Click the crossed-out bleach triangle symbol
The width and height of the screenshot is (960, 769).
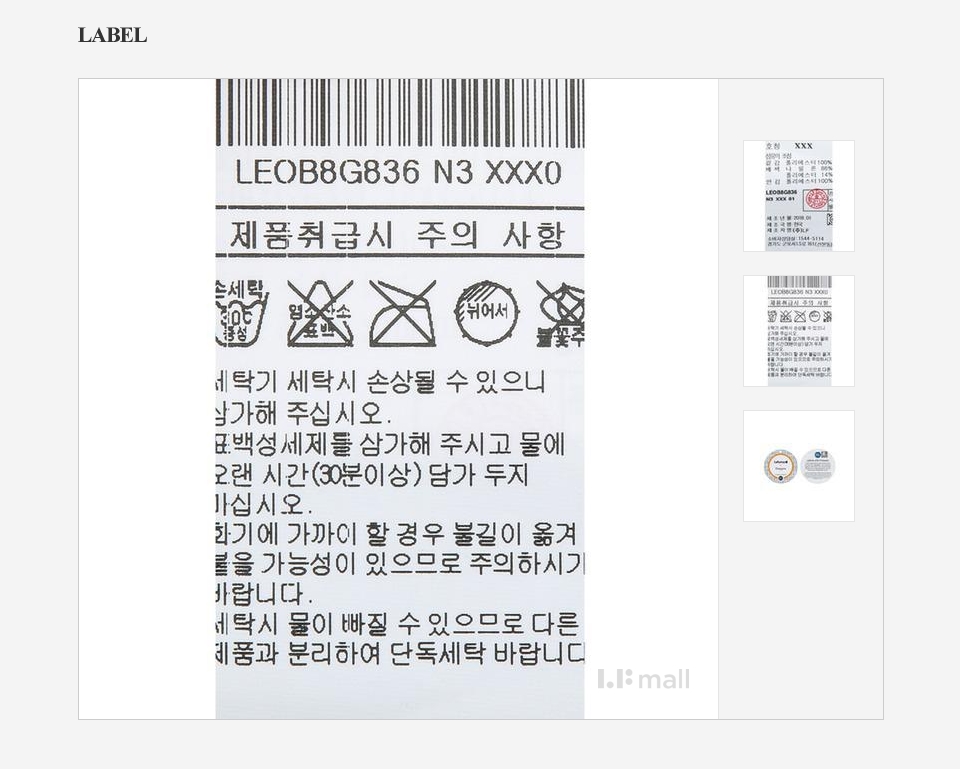coord(320,313)
